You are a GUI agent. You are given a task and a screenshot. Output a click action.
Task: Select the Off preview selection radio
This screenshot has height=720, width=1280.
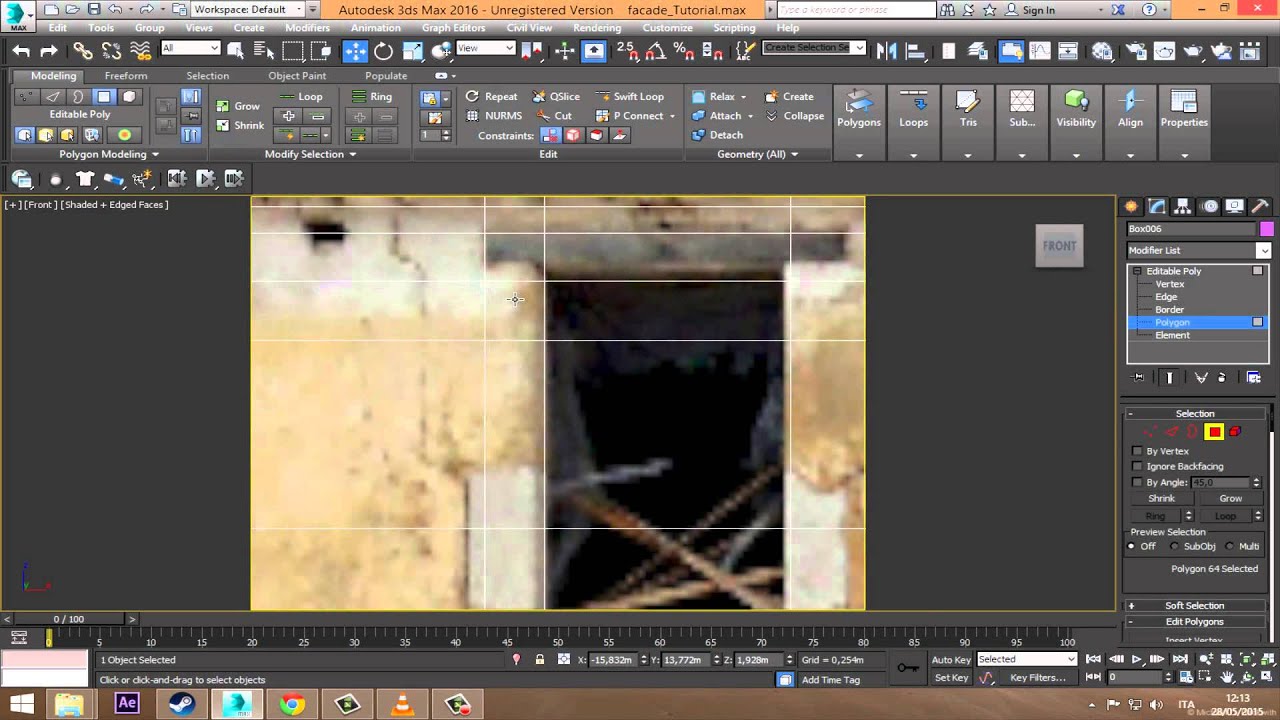pos(1132,546)
